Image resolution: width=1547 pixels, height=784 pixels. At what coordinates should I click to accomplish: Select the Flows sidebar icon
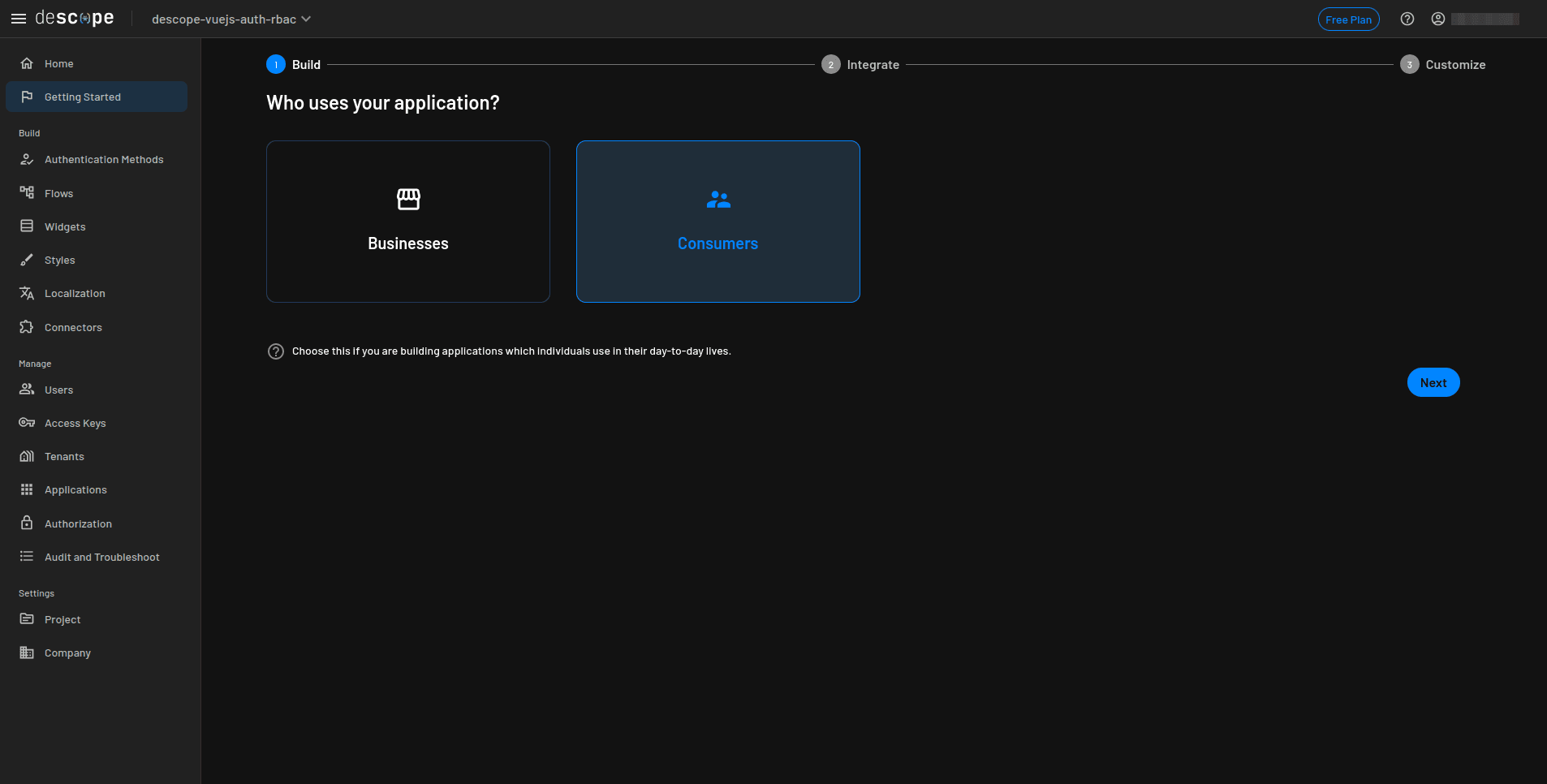(x=28, y=192)
